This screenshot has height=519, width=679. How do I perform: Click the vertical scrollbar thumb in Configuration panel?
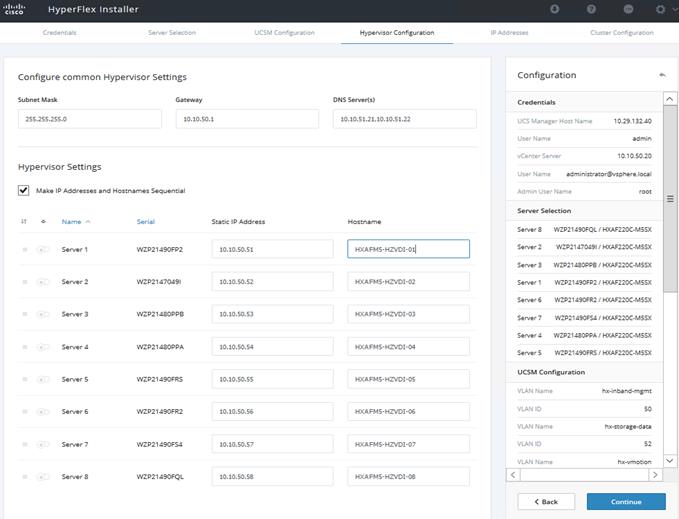coord(670,199)
